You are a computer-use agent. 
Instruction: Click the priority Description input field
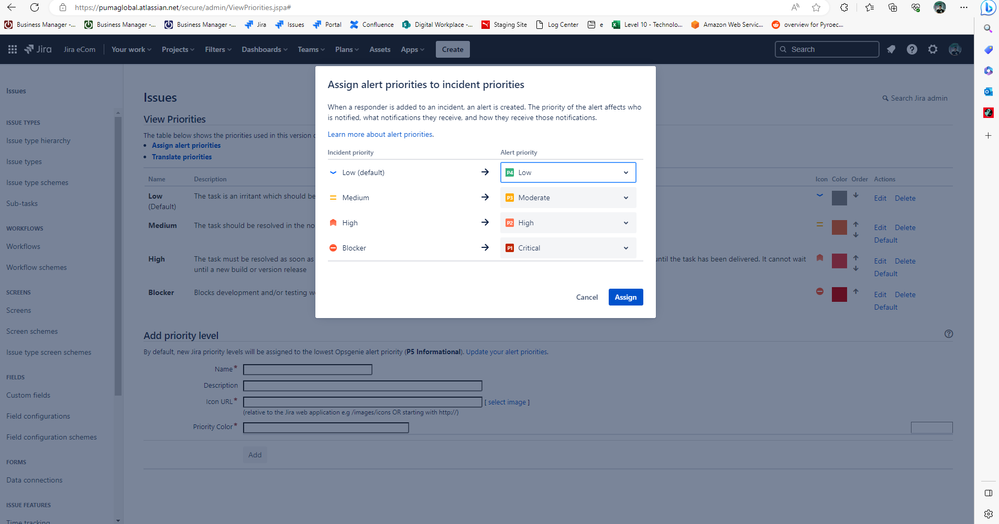point(363,386)
